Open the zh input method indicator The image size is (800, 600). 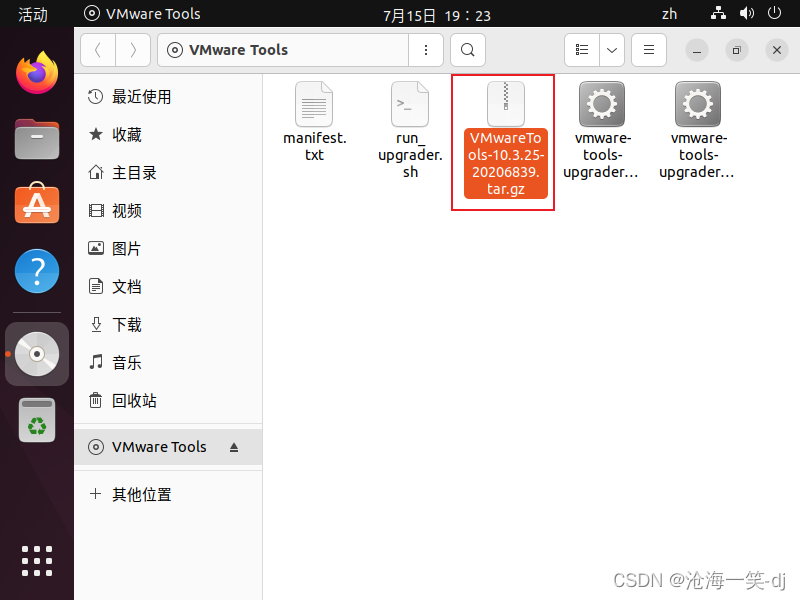[669, 14]
